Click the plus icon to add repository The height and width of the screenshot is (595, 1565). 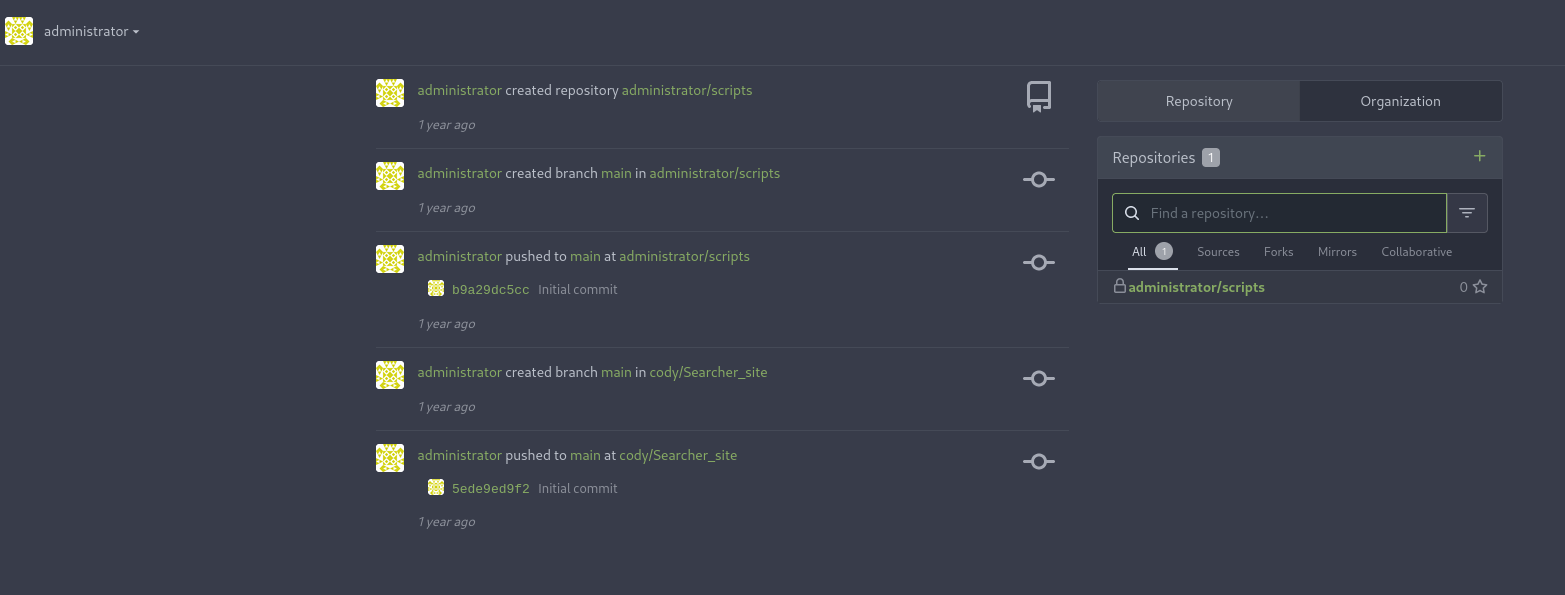point(1479,156)
